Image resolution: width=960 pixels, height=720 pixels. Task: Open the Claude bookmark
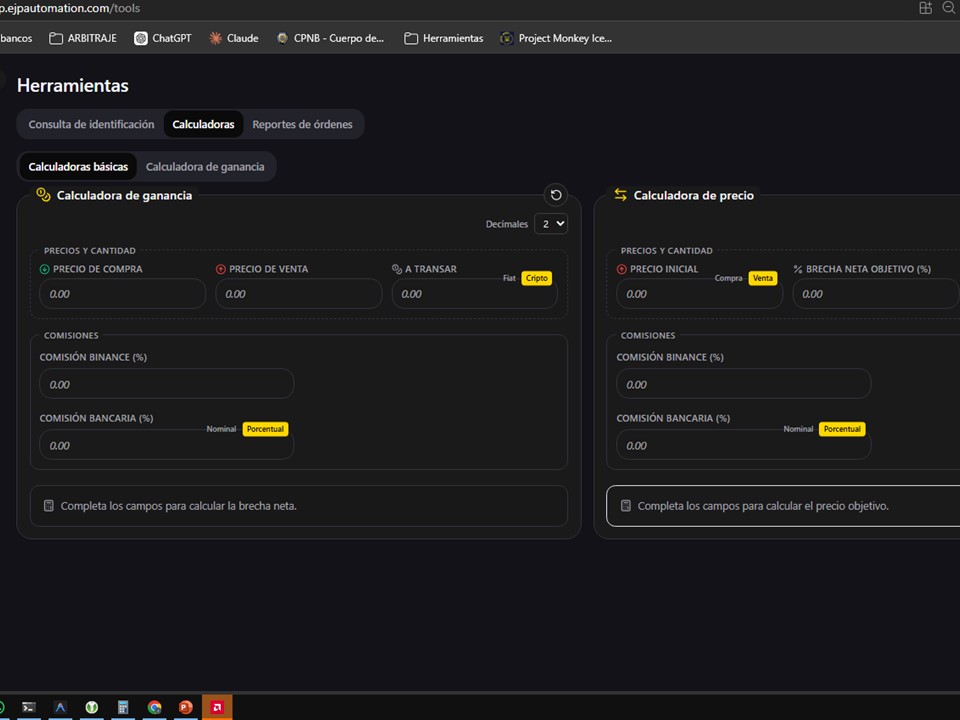234,38
